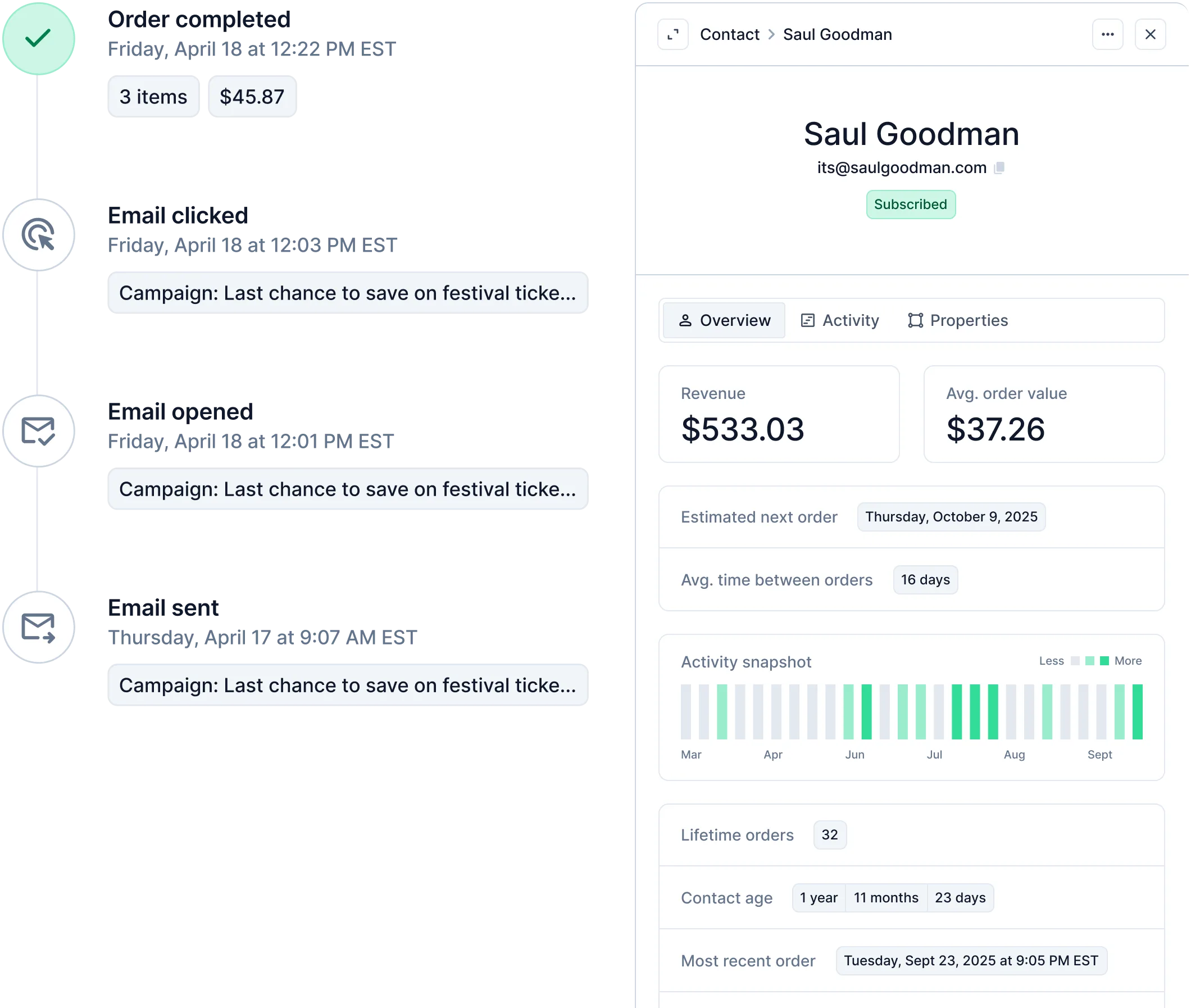1191x1008 pixels.
Task: Select the Overview tab
Action: [x=724, y=321]
